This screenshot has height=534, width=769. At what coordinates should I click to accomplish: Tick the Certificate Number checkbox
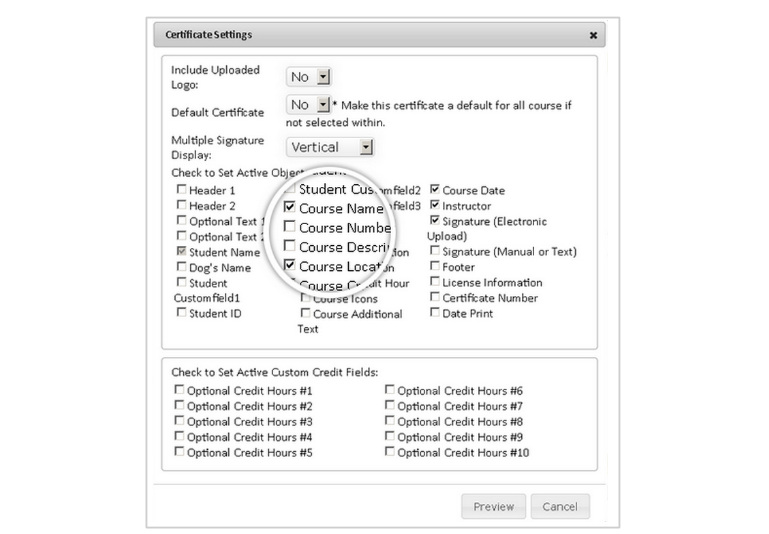435,297
